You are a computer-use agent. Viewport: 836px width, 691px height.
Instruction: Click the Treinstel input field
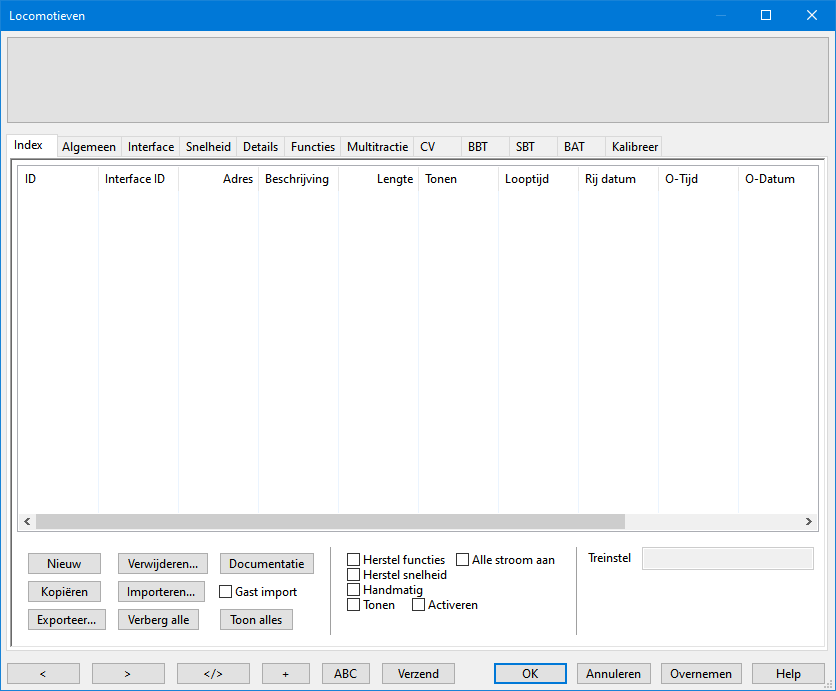pos(727,558)
